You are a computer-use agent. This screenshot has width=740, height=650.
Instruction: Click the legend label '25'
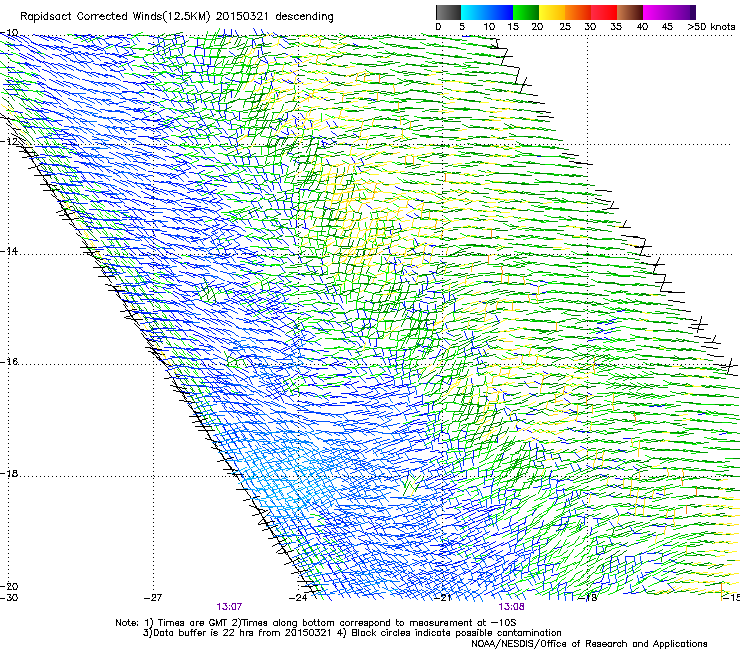[565, 27]
